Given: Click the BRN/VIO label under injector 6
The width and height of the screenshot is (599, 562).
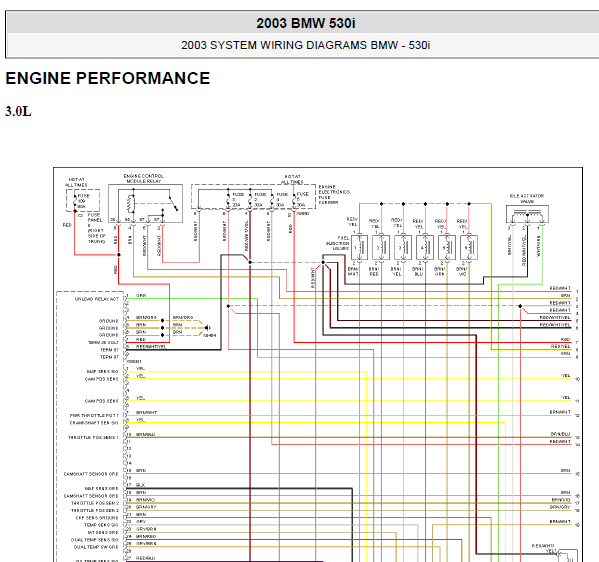Looking at the screenshot, I should [462, 272].
